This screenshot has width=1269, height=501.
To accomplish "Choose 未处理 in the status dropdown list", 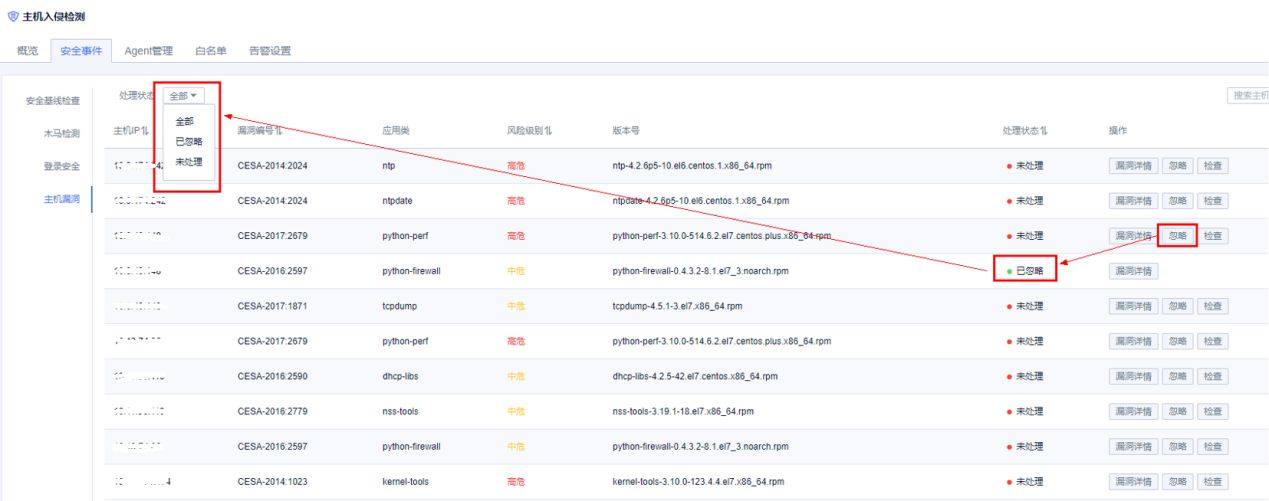I will pyautogui.click(x=188, y=161).
